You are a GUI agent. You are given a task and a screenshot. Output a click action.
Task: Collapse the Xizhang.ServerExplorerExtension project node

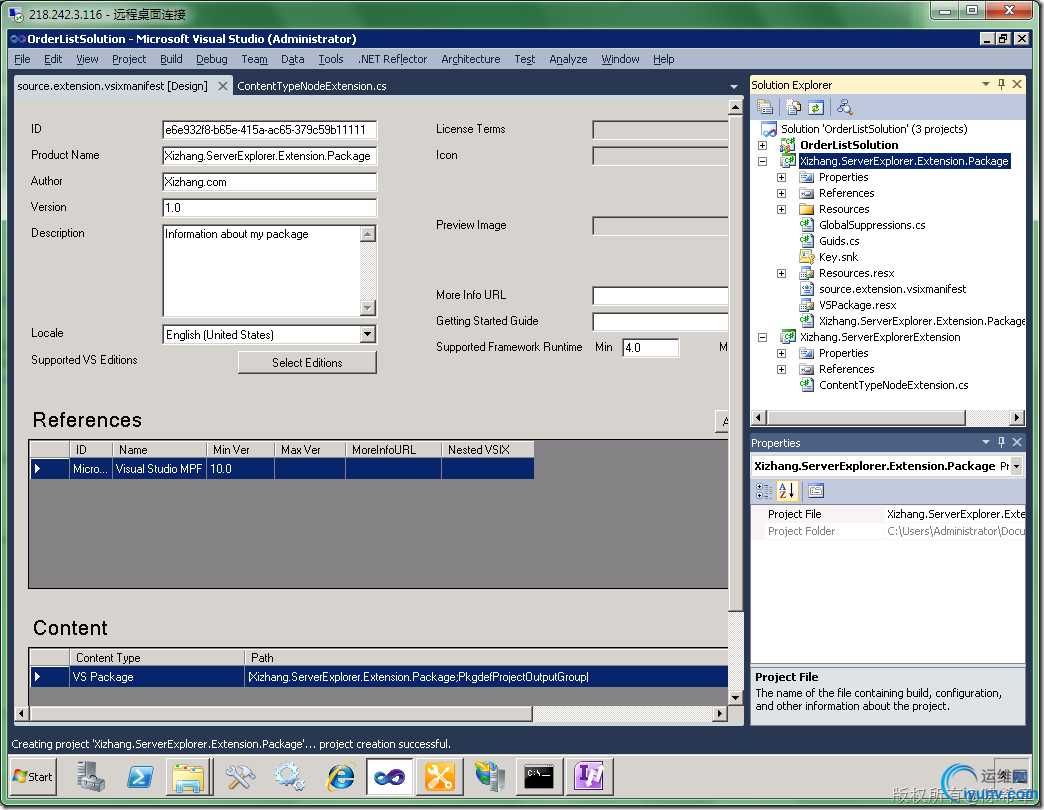coord(762,337)
